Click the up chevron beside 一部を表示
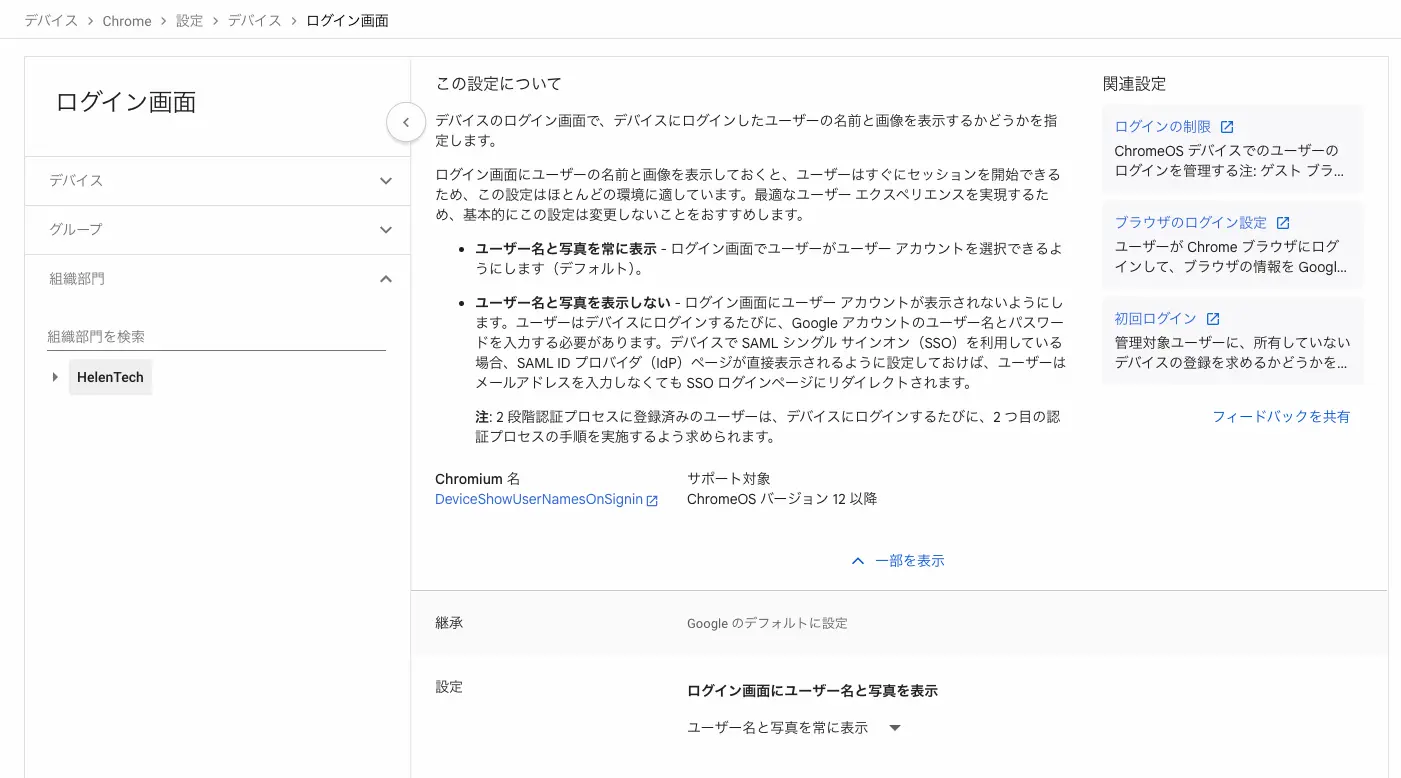This screenshot has width=1401, height=778. coord(857,560)
